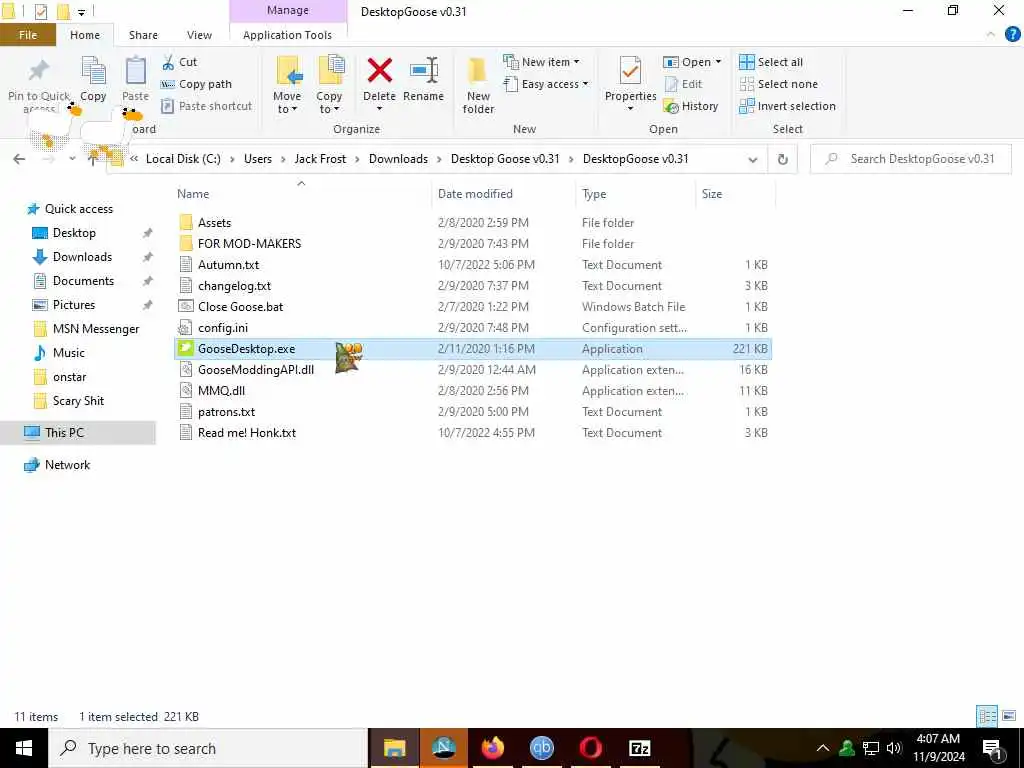Image resolution: width=1024 pixels, height=768 pixels.
Task: Click Select all in the ribbon
Action: (771, 62)
